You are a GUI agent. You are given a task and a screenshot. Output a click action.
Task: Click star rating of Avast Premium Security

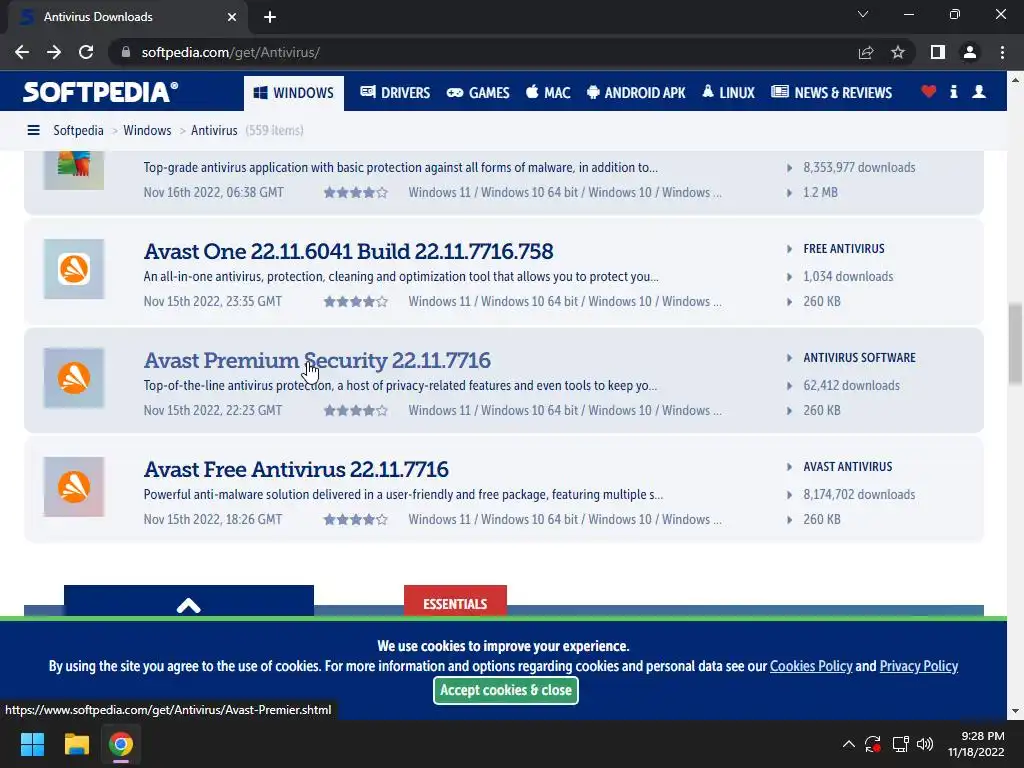tap(355, 411)
